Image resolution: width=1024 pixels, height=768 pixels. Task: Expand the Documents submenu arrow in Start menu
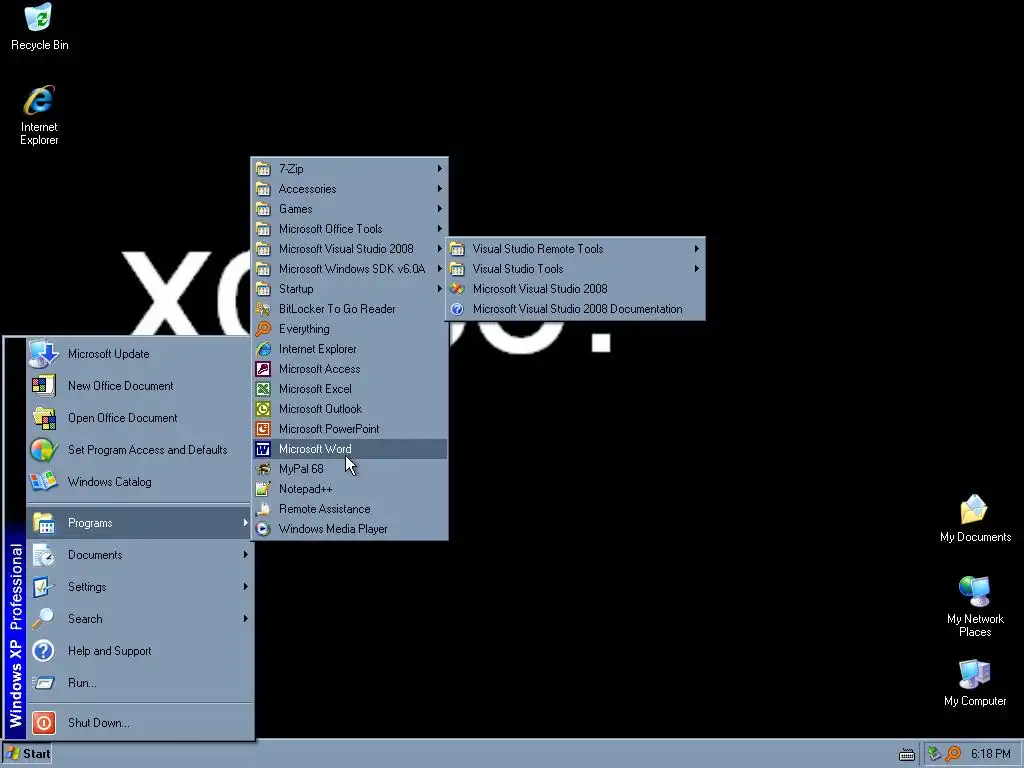tap(246, 554)
